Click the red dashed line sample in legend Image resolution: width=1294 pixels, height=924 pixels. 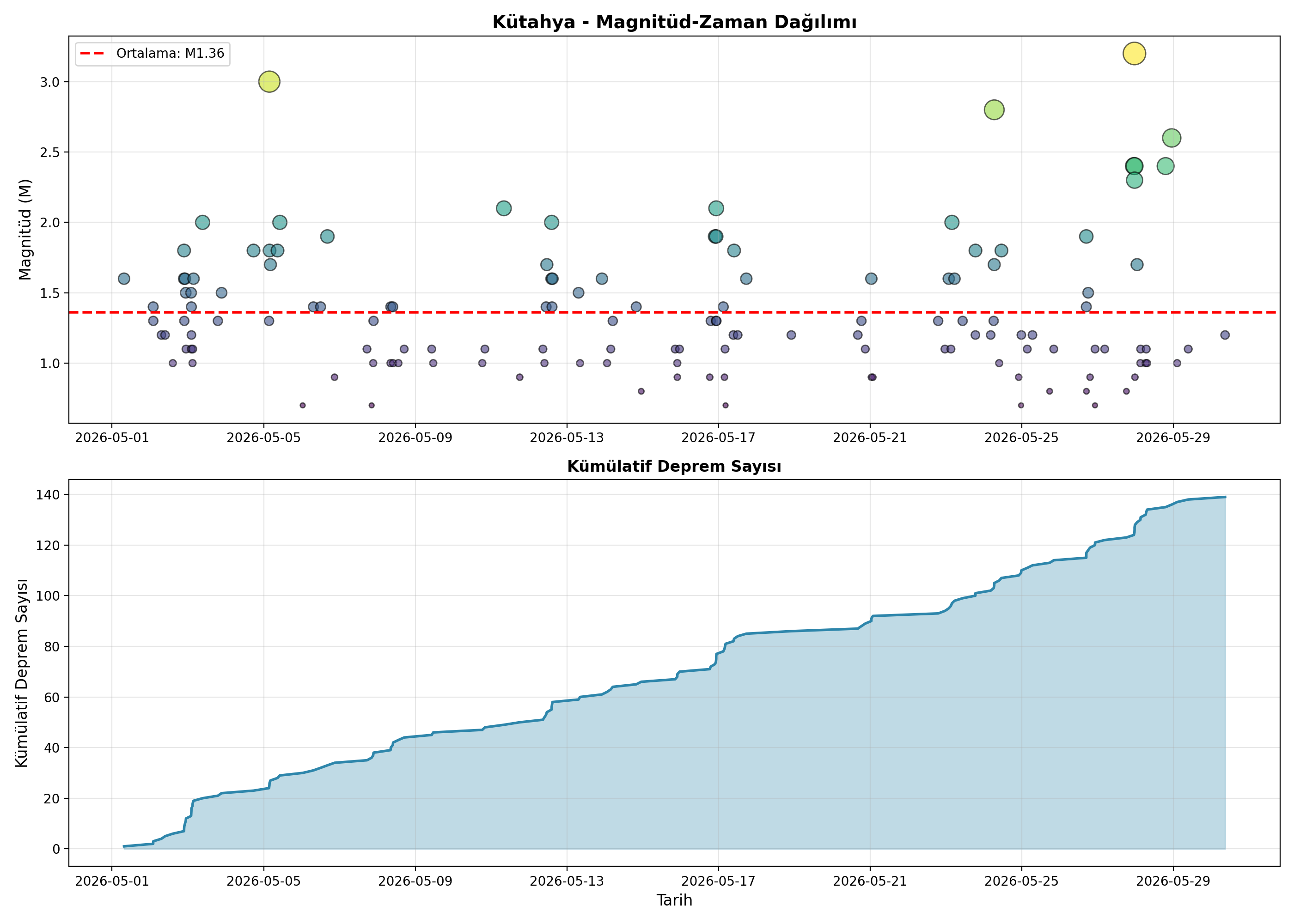point(92,54)
